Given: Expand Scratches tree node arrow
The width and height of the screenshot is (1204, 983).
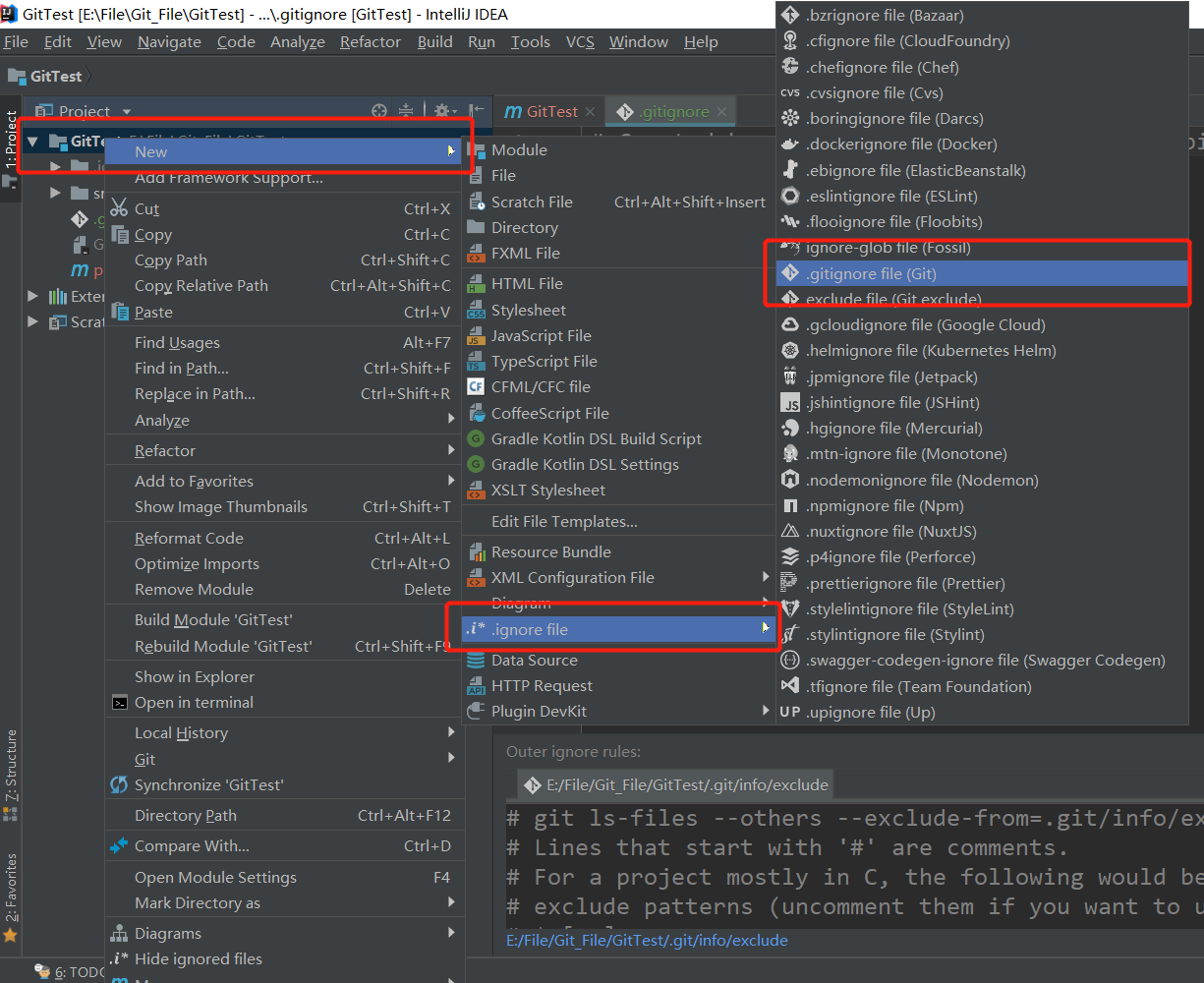Looking at the screenshot, I should pos(32,321).
